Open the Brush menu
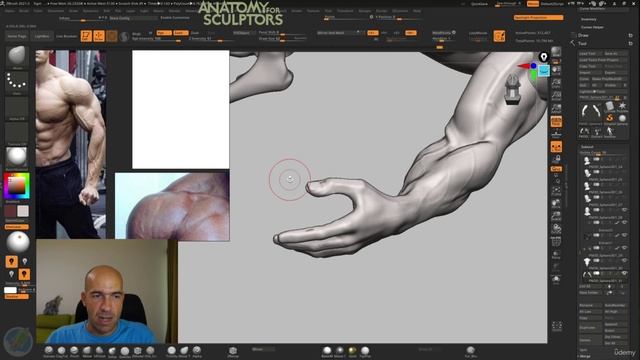The width and height of the screenshot is (640, 360). tap(24, 11)
